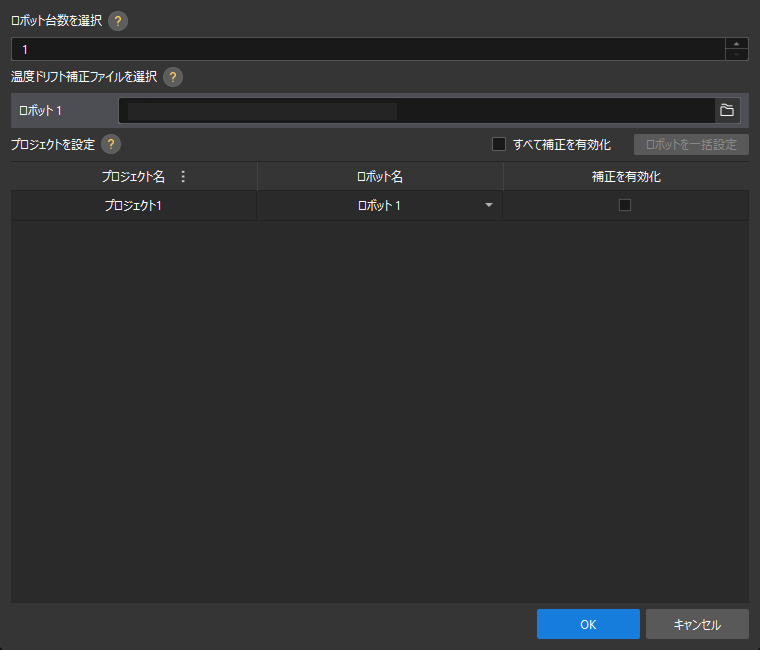Open help for ロボット台数を選択
The width and height of the screenshot is (760, 650).
[118, 21]
